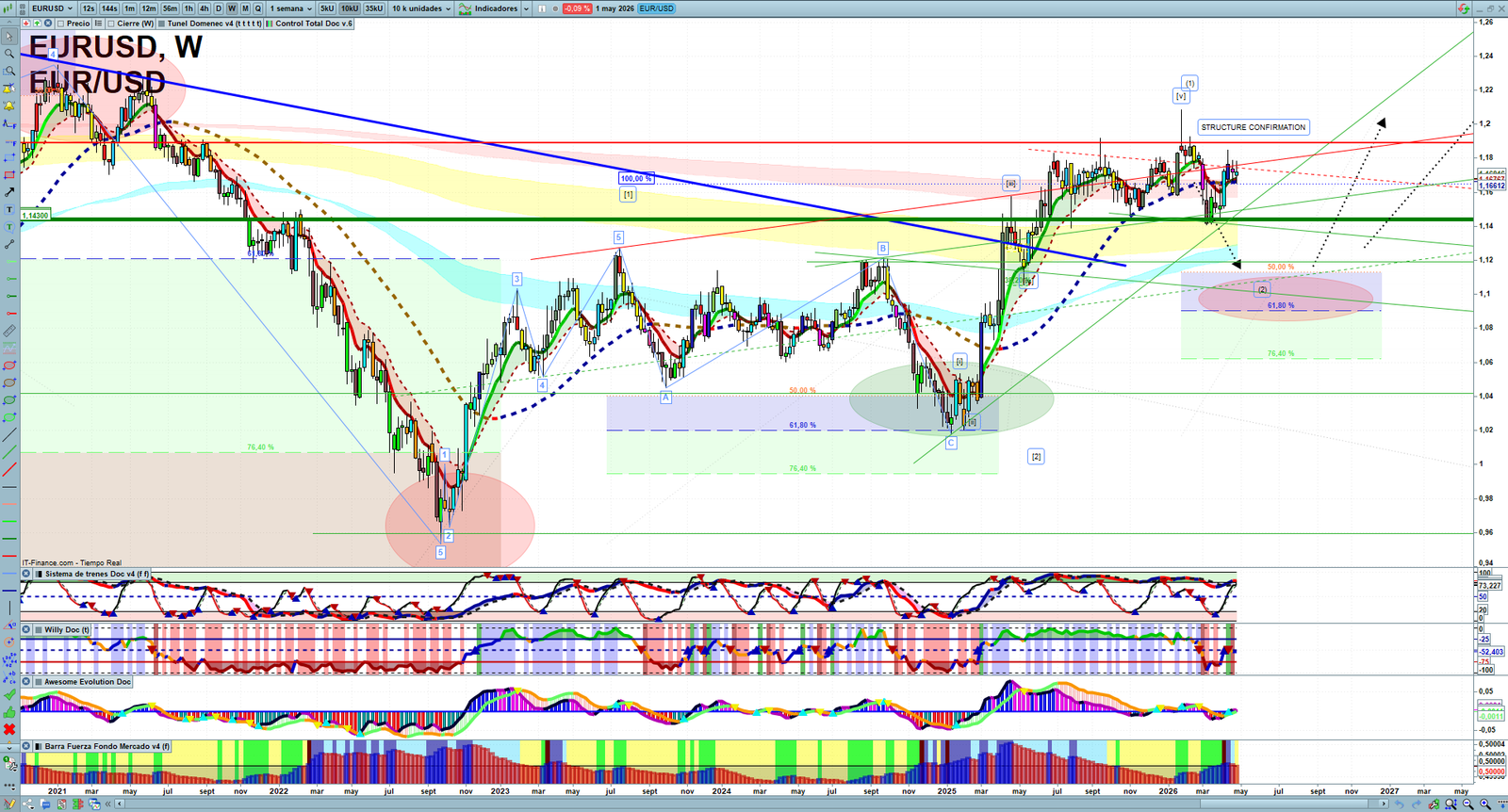Open the chat bubbles icon in bottom bar

45,804
